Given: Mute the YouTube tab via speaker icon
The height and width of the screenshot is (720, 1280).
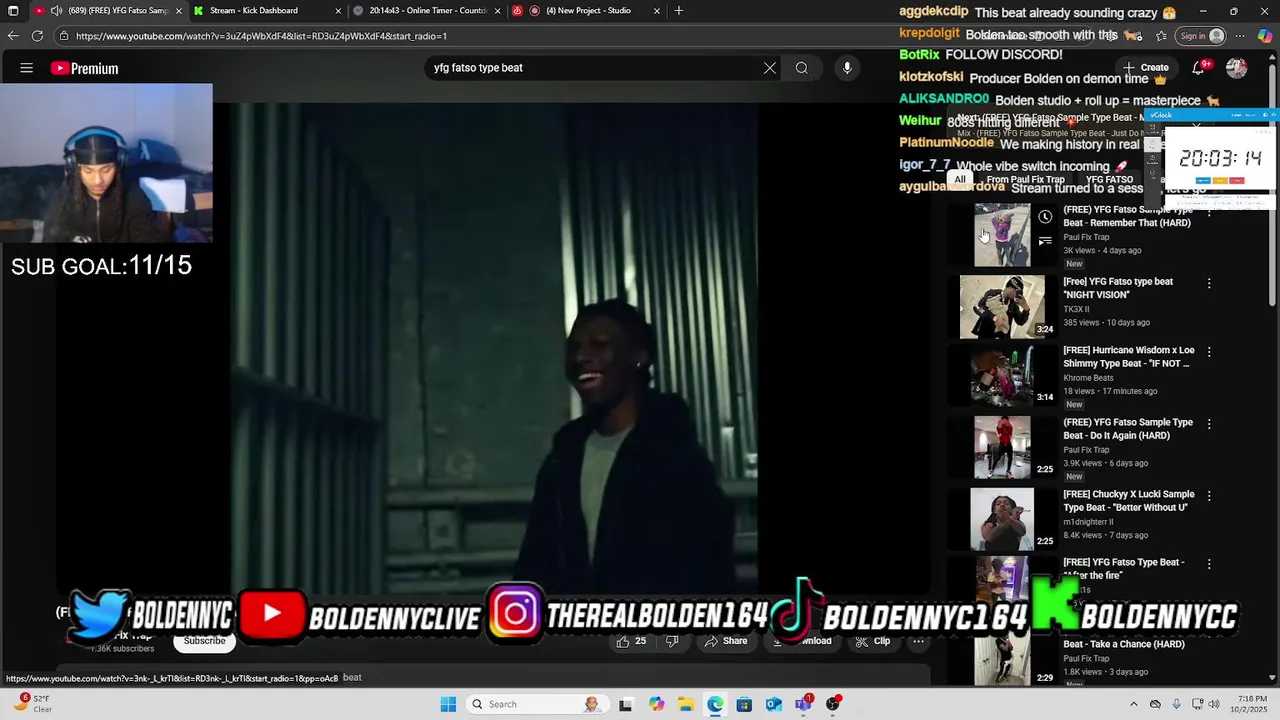Looking at the screenshot, I should [x=56, y=11].
